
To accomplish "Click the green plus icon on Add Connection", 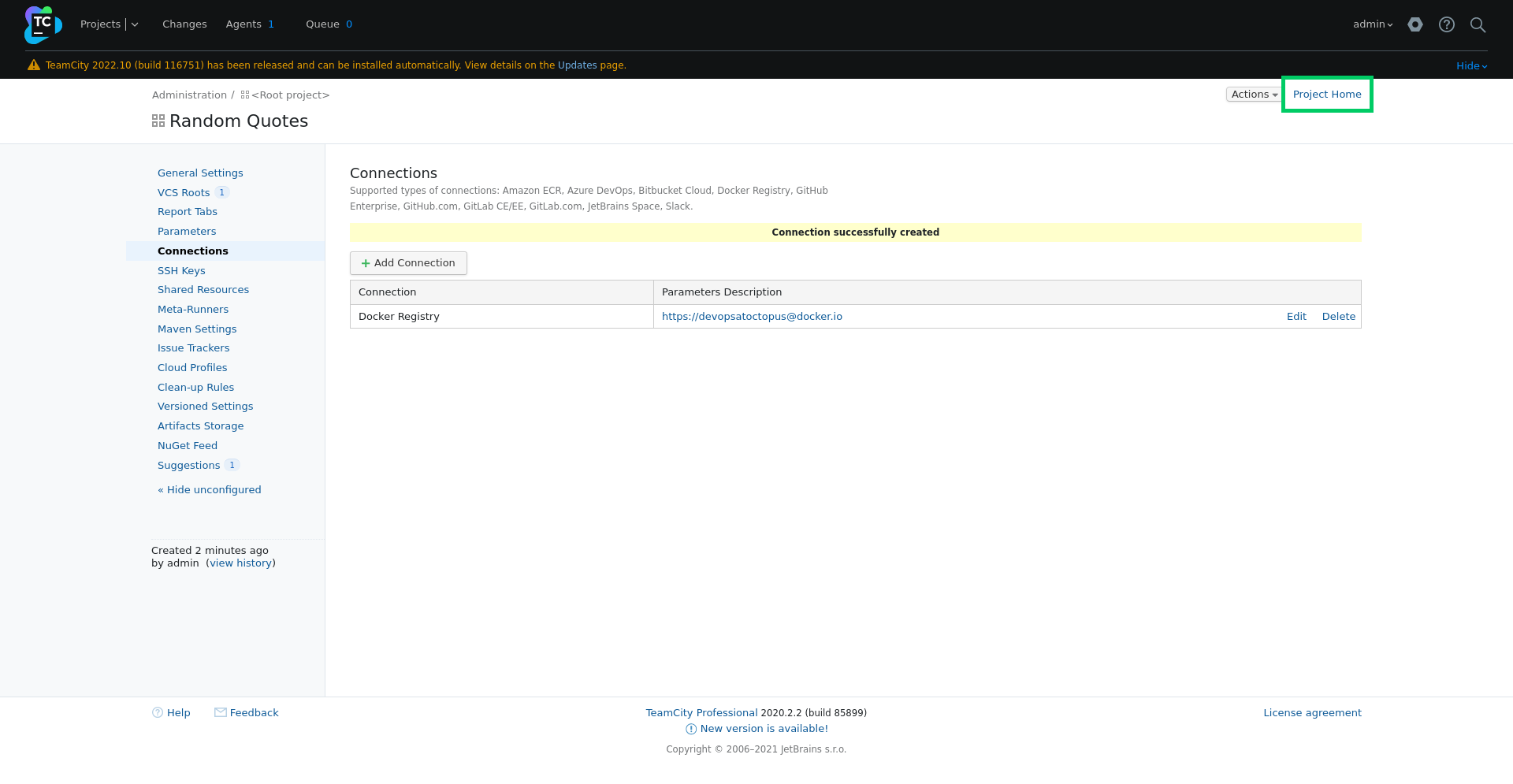I will click(366, 263).
